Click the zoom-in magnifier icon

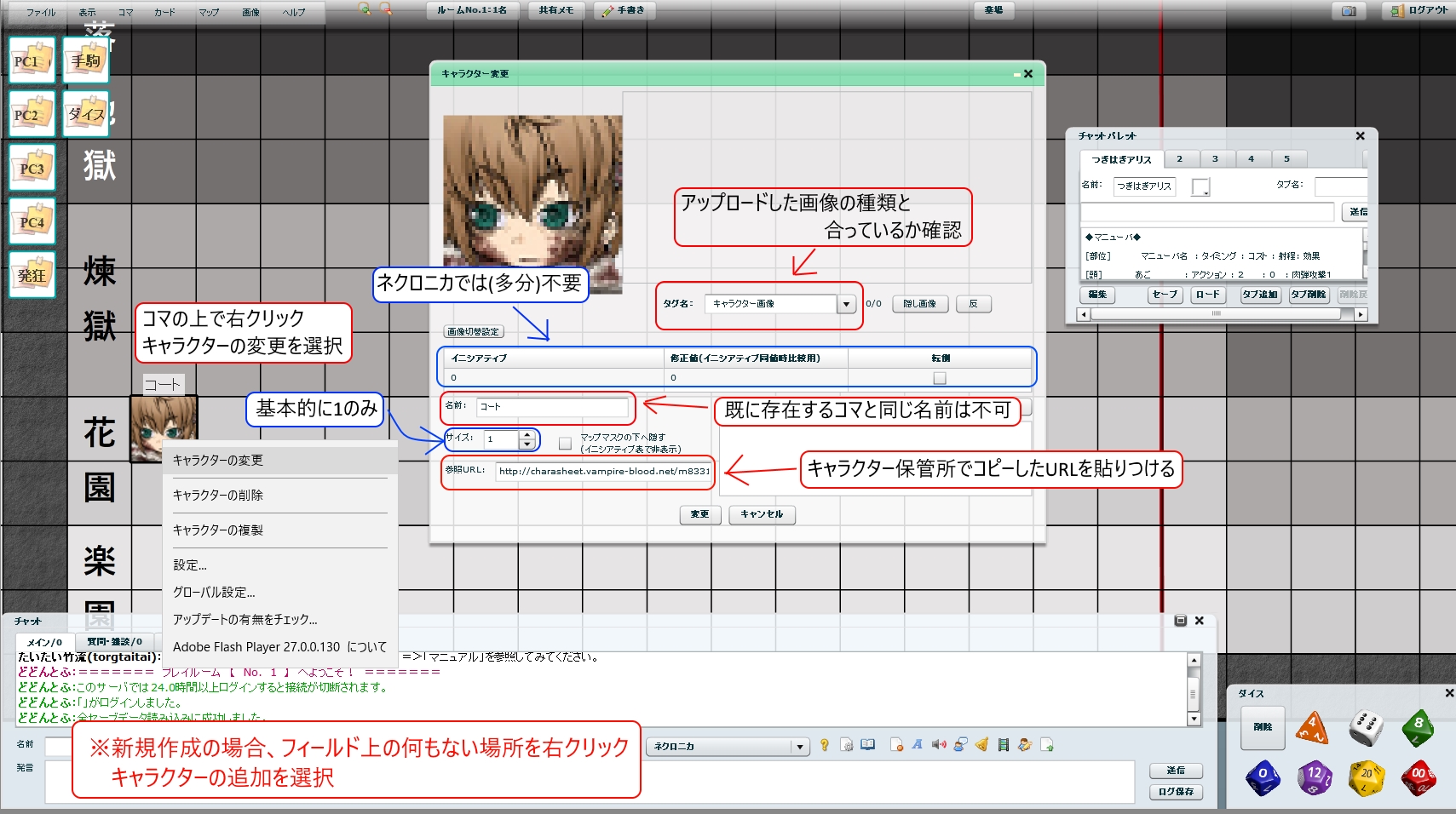pos(365,9)
